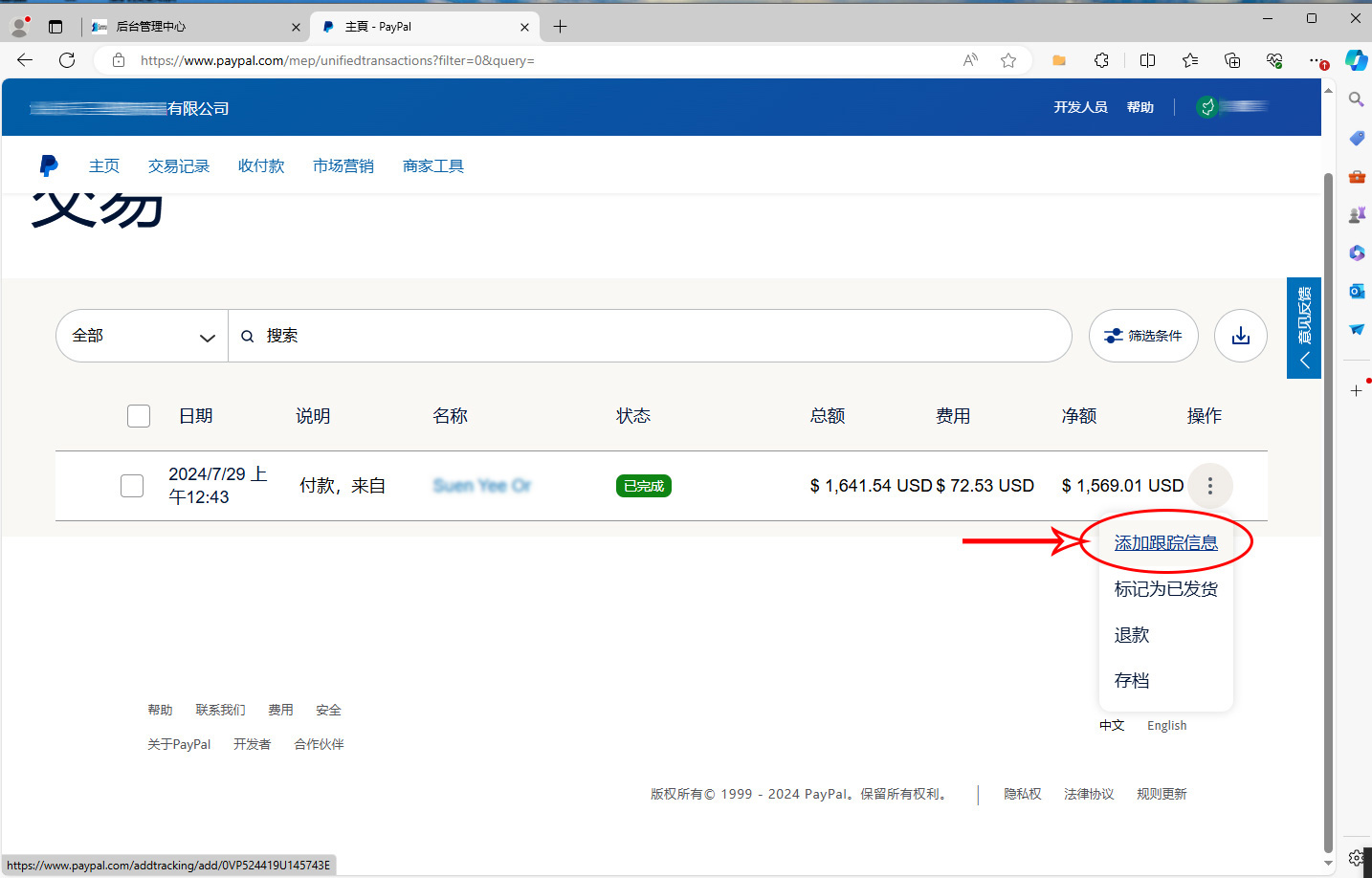Open the 隐私权 footer link
Image resolution: width=1372 pixels, height=878 pixels.
tap(1023, 794)
